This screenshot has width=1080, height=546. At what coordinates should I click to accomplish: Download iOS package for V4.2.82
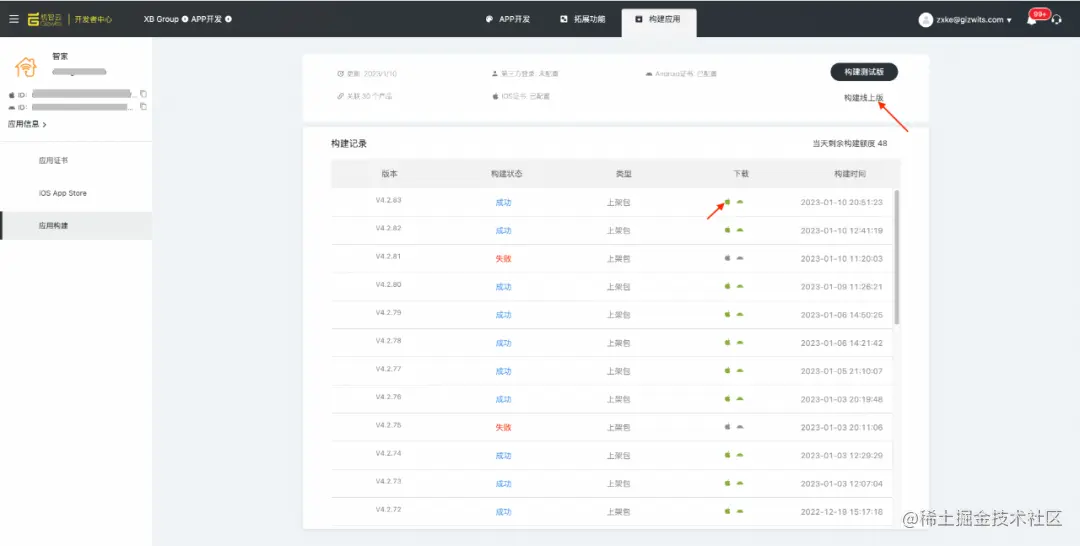[x=727, y=231]
